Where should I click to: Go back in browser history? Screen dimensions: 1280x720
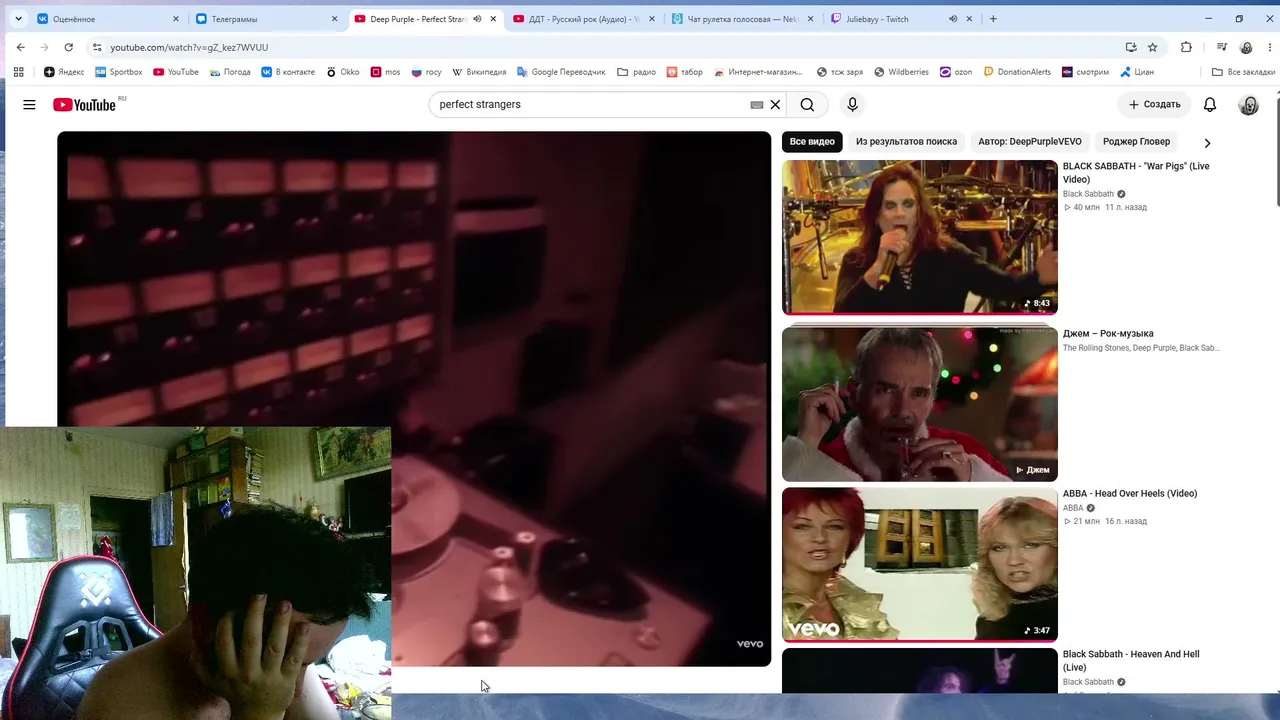pyautogui.click(x=20, y=47)
